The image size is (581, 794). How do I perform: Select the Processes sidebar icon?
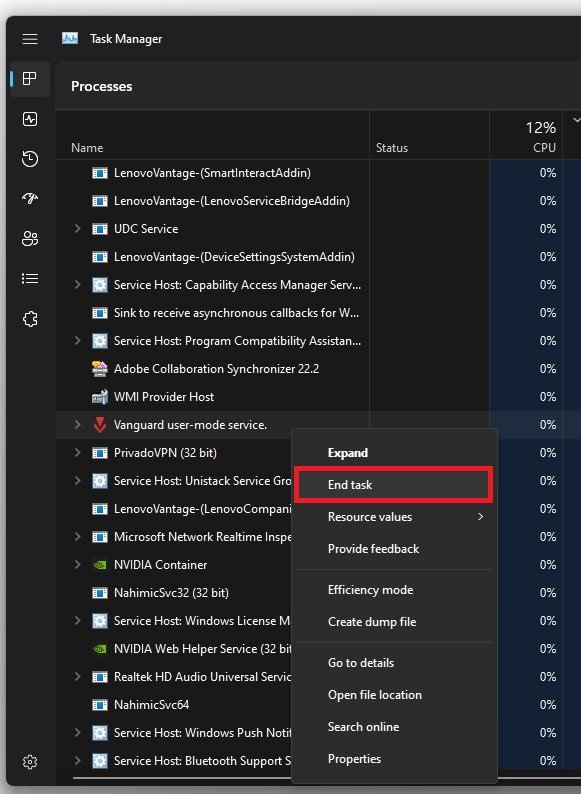point(30,78)
